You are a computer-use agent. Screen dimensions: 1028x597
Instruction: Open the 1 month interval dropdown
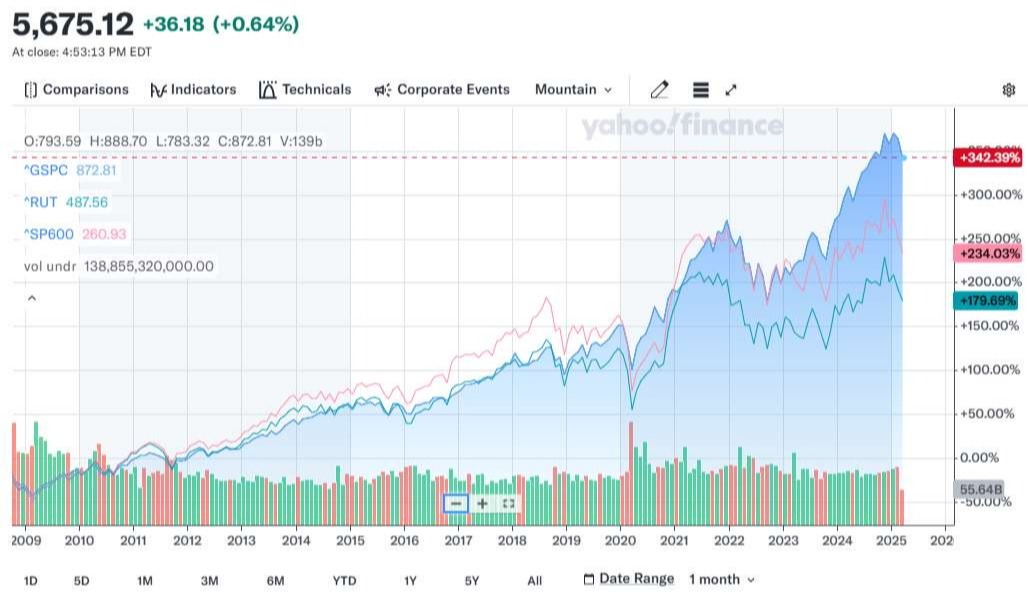pyautogui.click(x=721, y=580)
